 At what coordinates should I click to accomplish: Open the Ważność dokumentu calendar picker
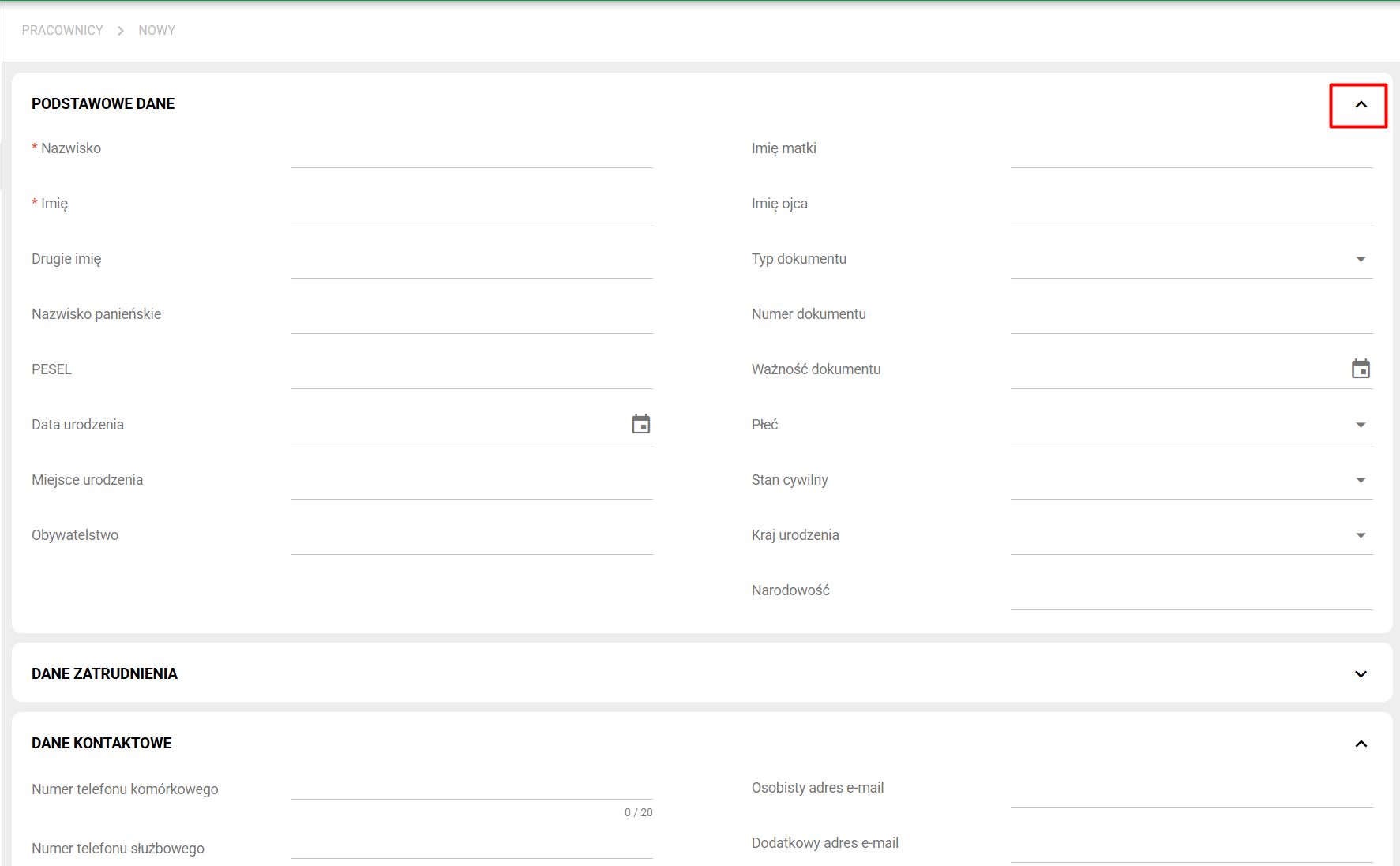tap(1360, 369)
